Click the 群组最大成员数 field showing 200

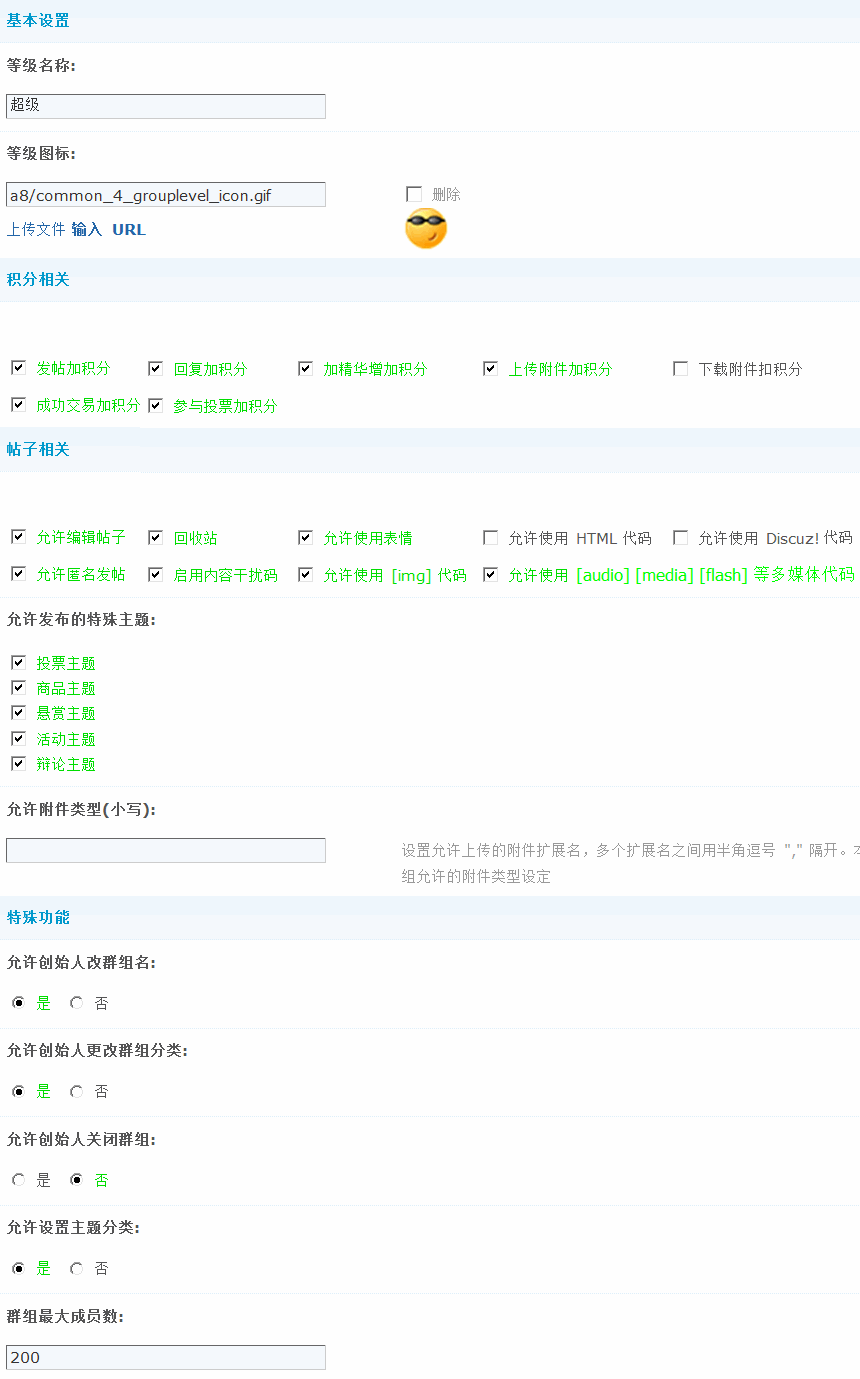(165, 1357)
